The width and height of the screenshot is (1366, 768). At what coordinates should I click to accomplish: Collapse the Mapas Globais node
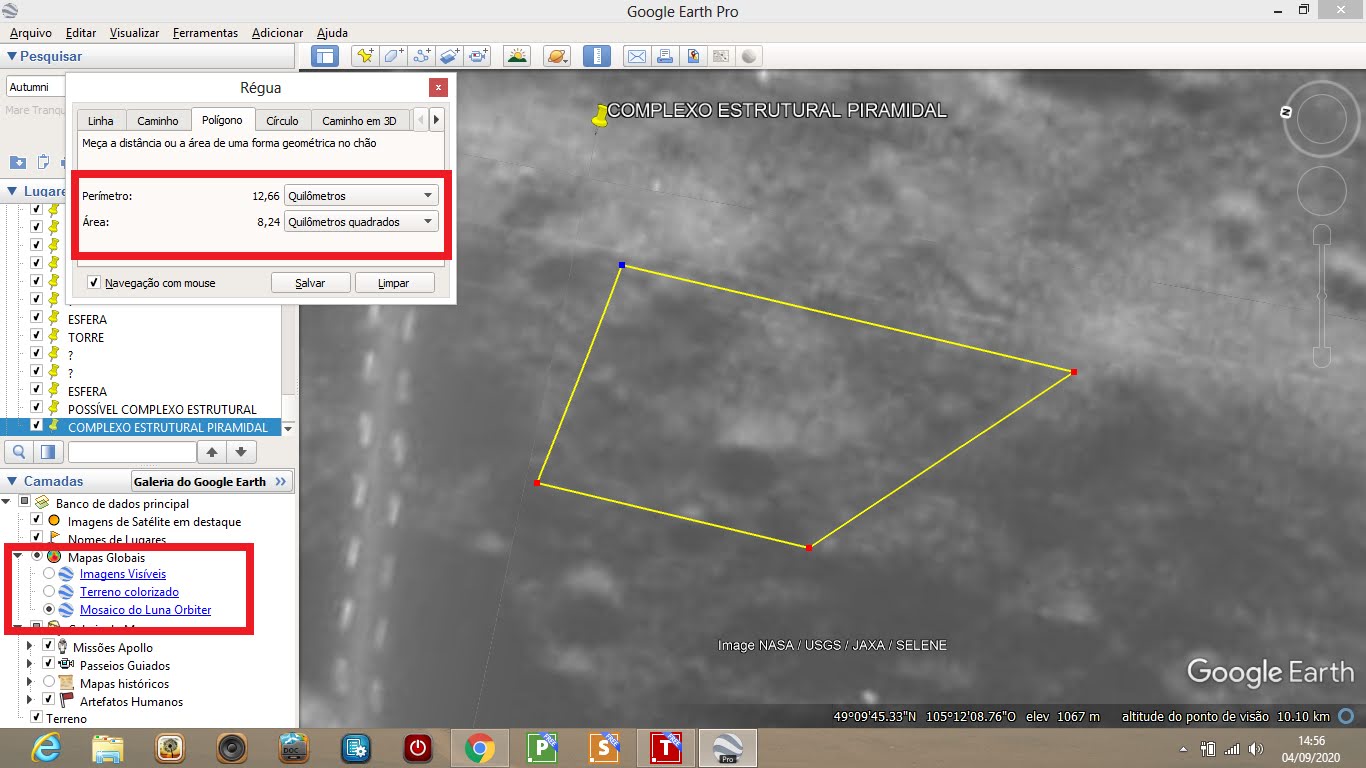17,557
